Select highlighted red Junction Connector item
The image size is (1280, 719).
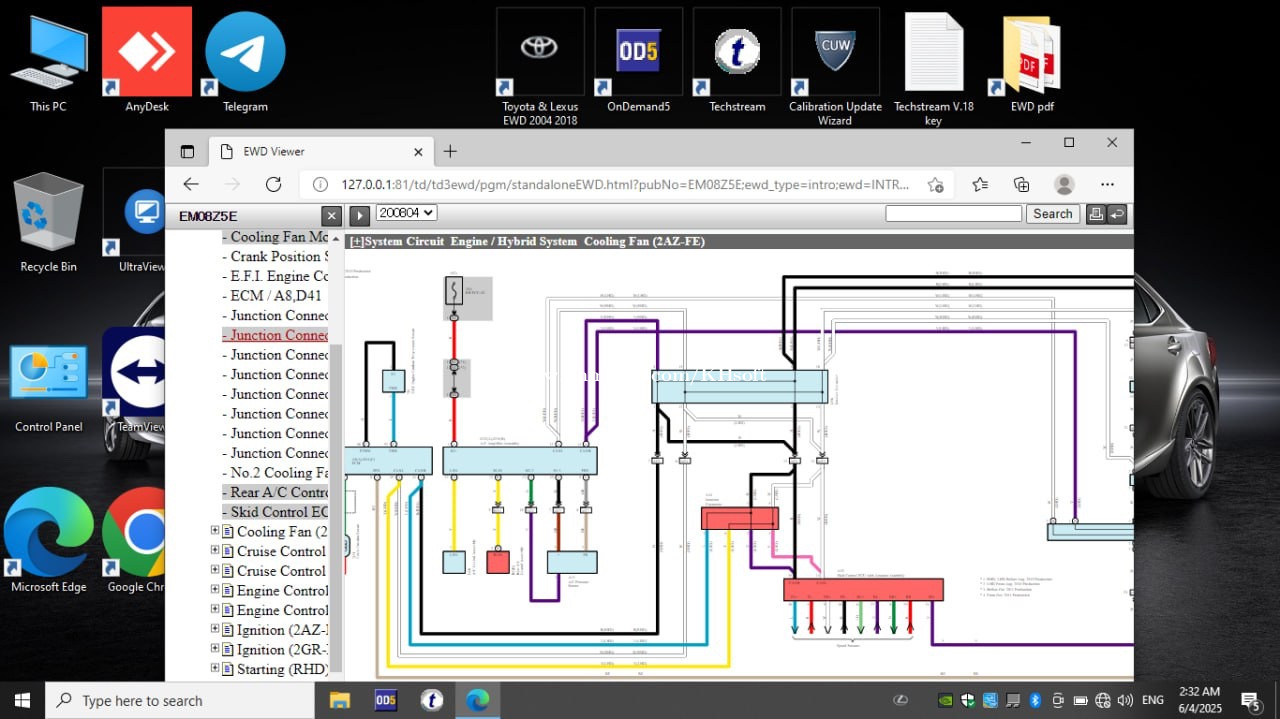coord(275,335)
